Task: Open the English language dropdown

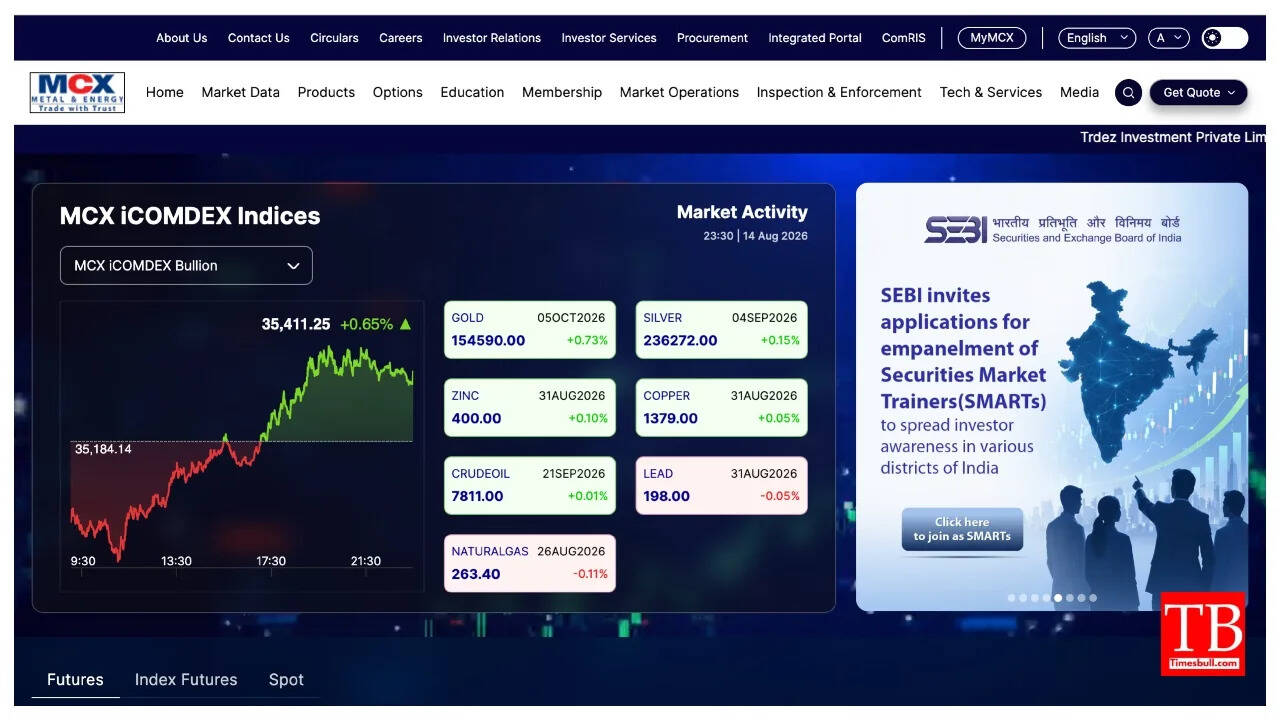Action: pyautogui.click(x=1097, y=38)
